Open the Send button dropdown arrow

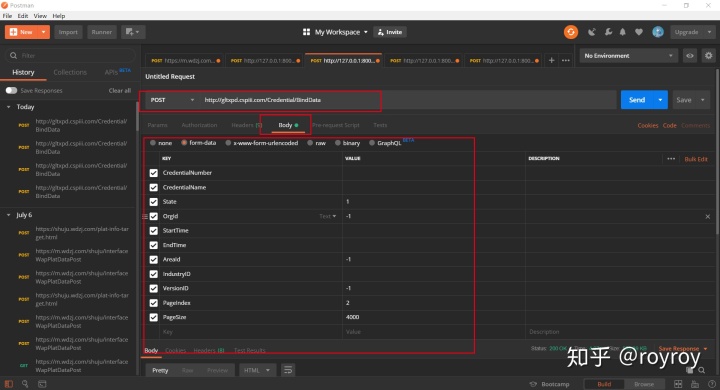click(660, 100)
